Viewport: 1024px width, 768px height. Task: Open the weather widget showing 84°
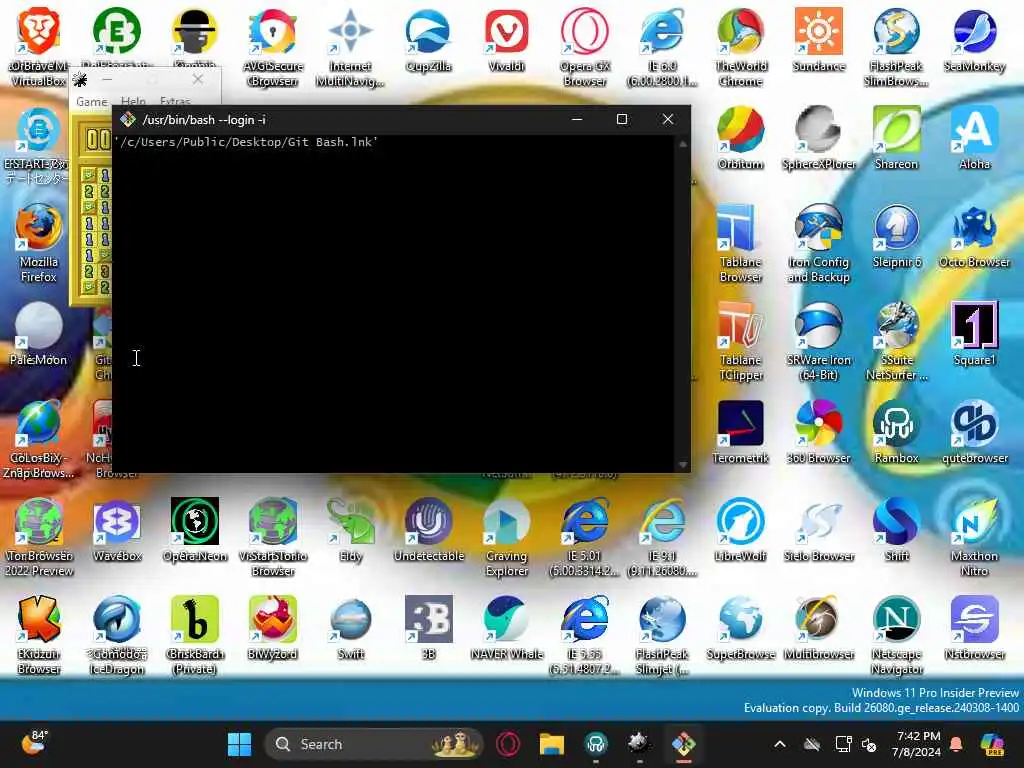36,744
